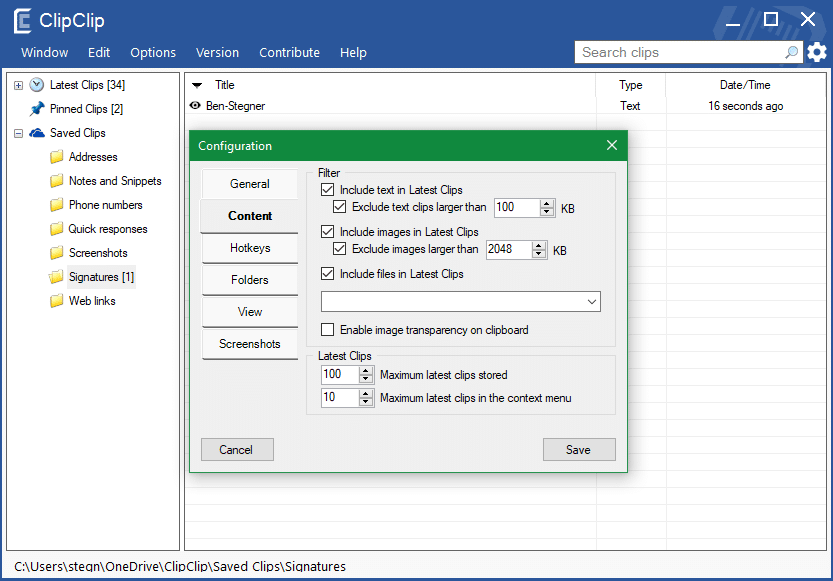Decrease text clip size limit stepper
The height and width of the screenshot is (581, 833).
coord(547,212)
